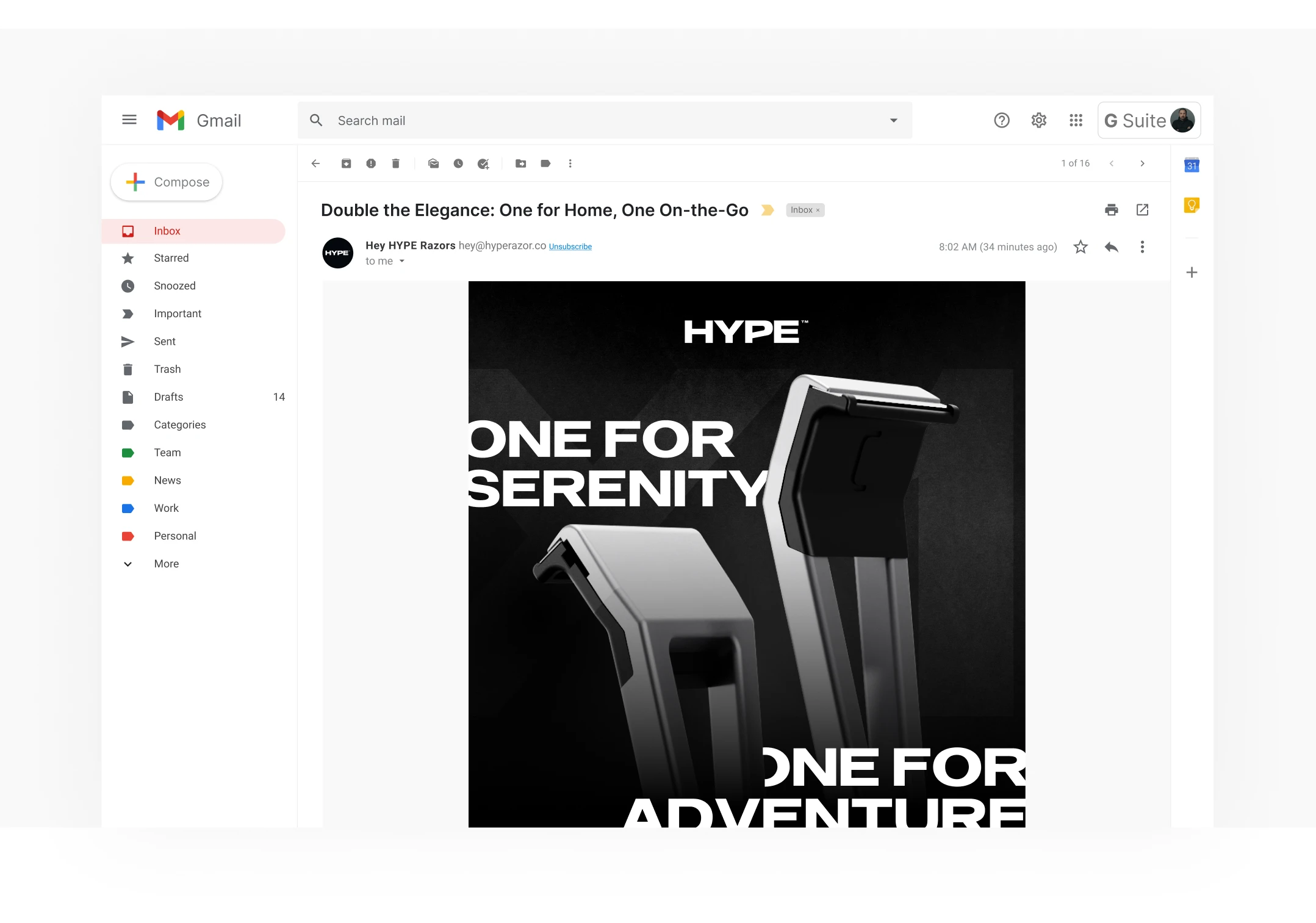Viewport: 1316px width, 923px height.
Task: Reply to the HYPE Razors email
Action: [x=1112, y=247]
